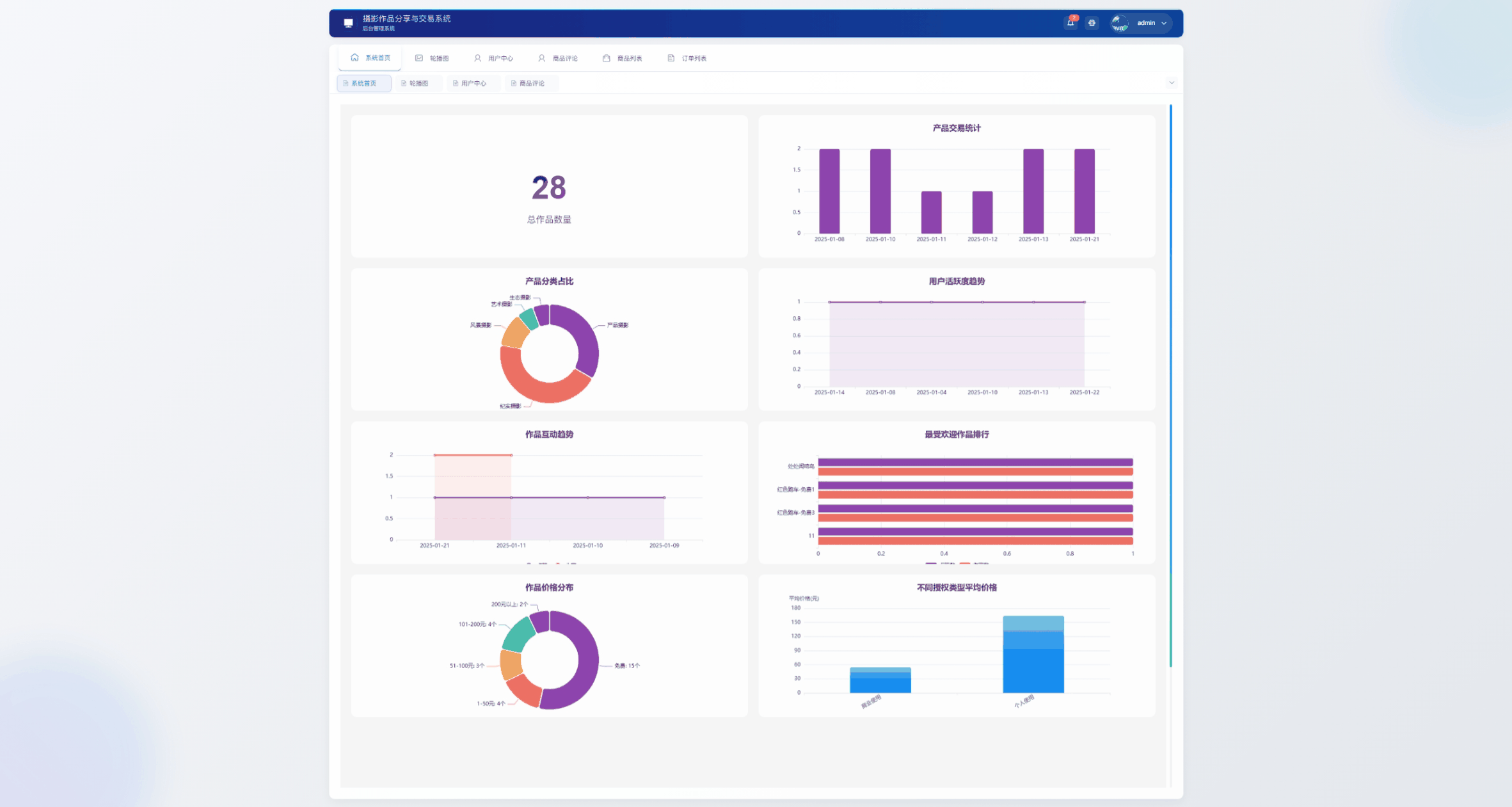
Task: Click the image icon next to 轮播图
Action: point(419,58)
